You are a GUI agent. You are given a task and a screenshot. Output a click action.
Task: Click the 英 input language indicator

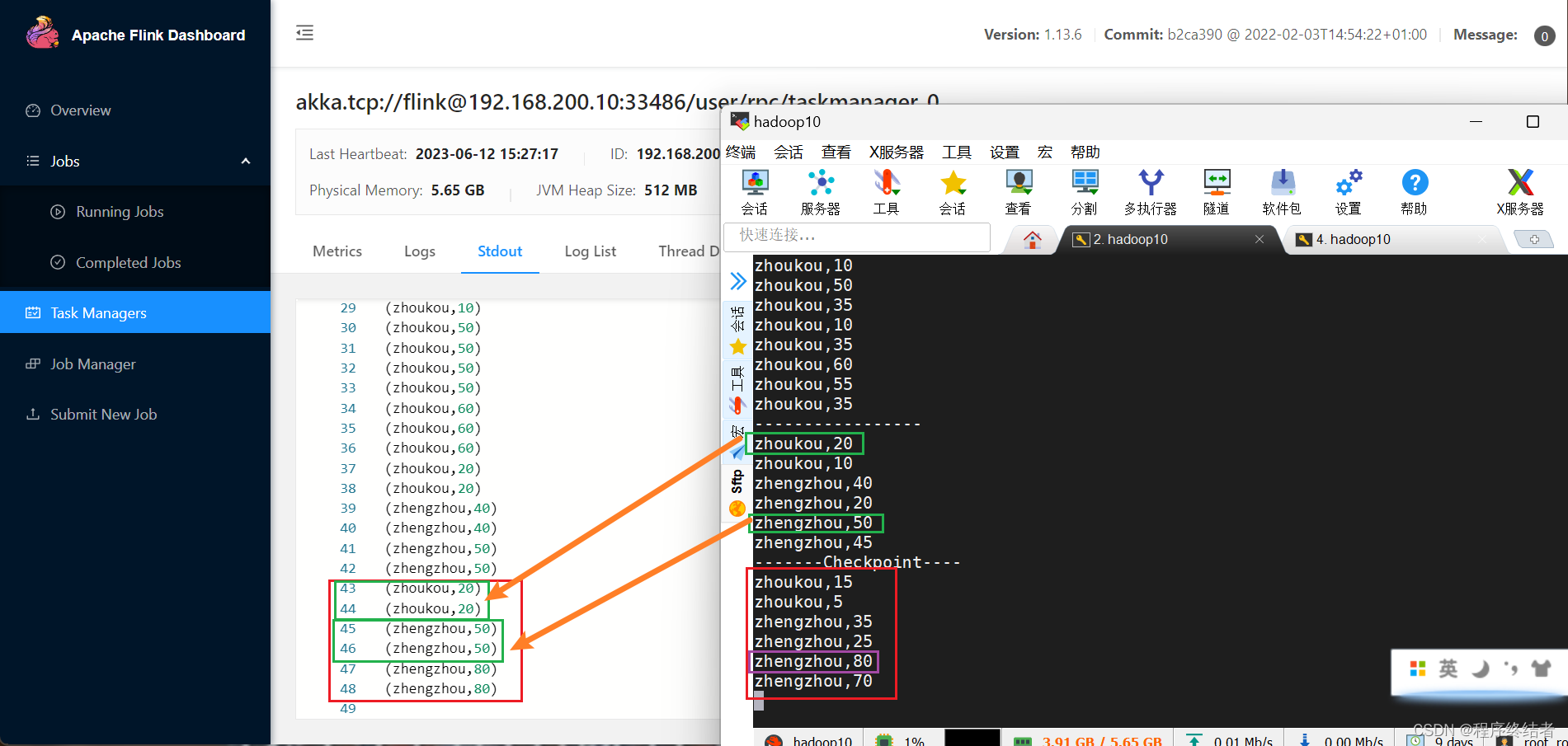click(1448, 669)
